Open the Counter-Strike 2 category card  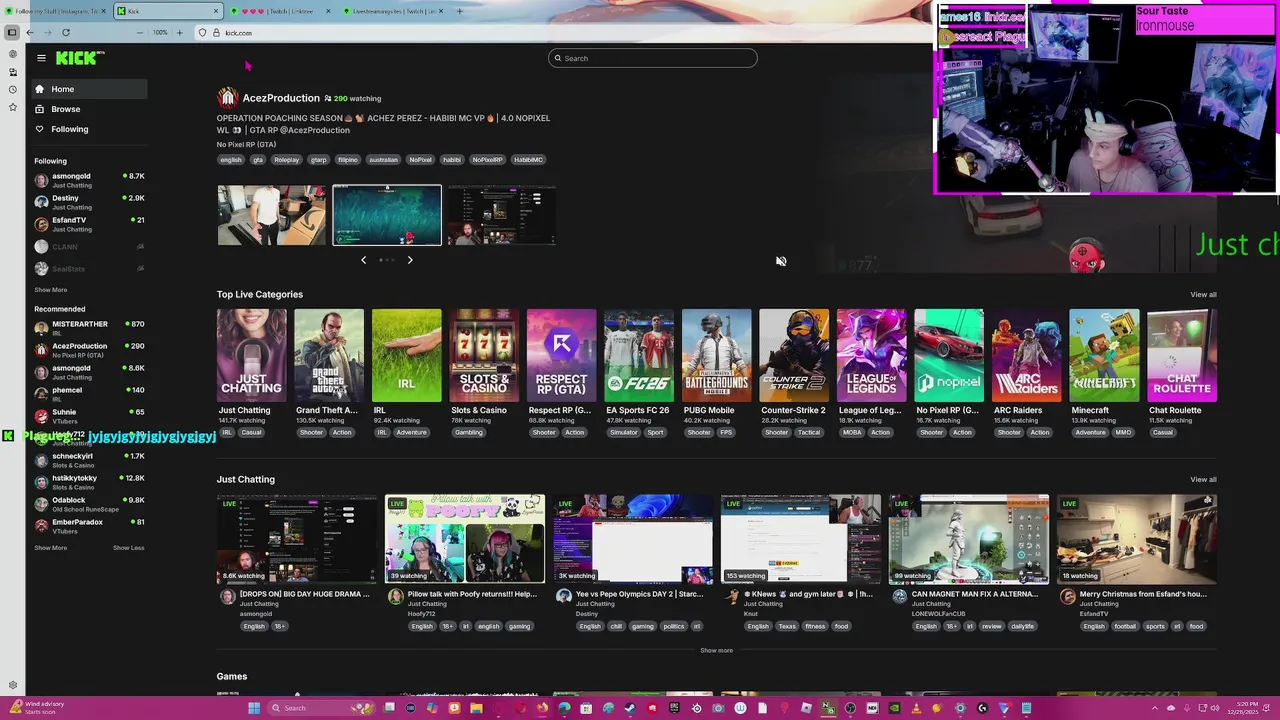pyautogui.click(x=794, y=355)
